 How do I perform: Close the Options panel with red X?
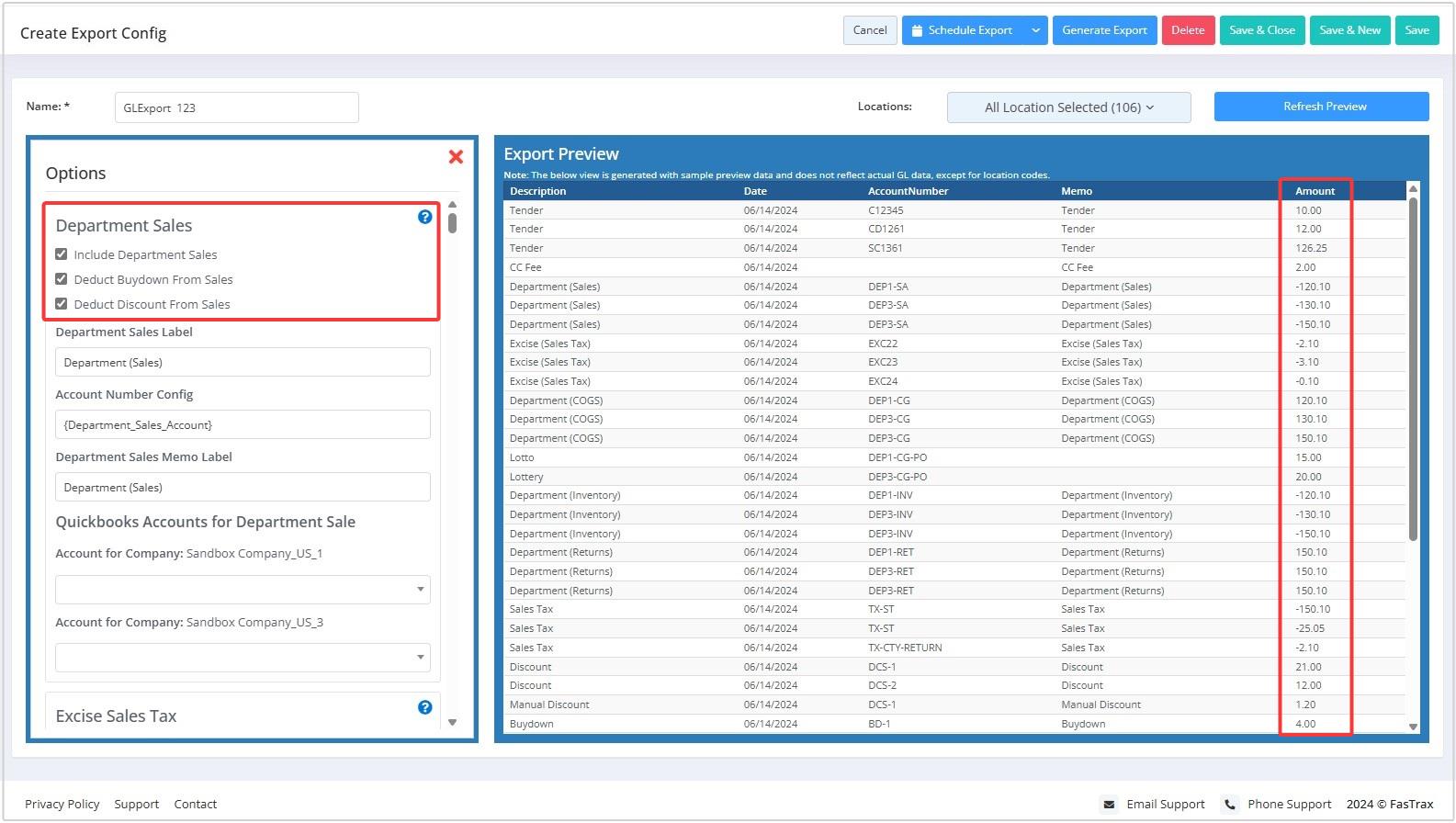pyautogui.click(x=456, y=157)
